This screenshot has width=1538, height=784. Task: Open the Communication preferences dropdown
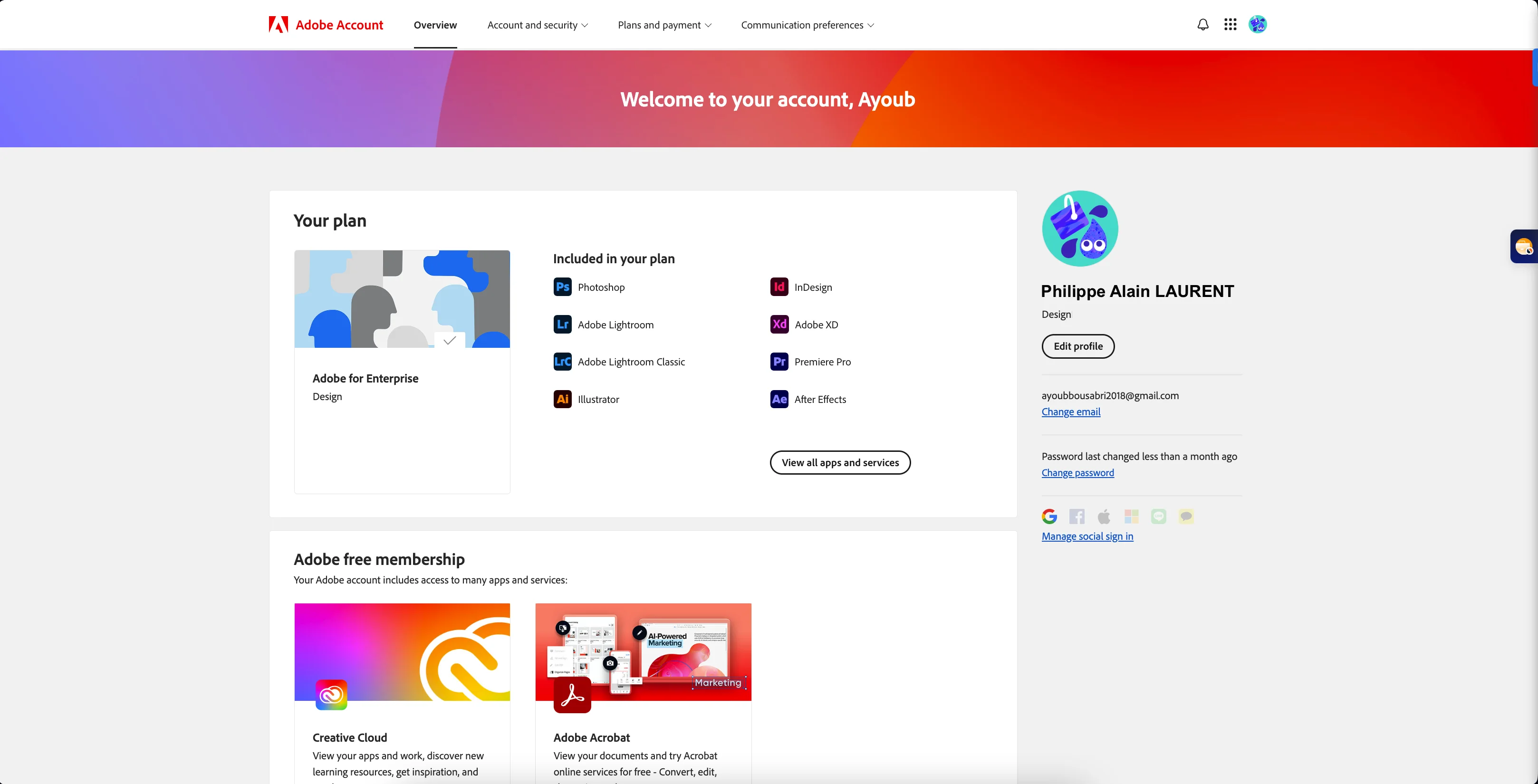[x=807, y=25]
